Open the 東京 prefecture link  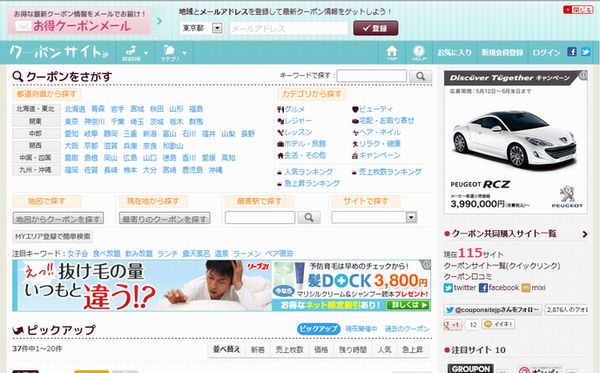point(72,121)
